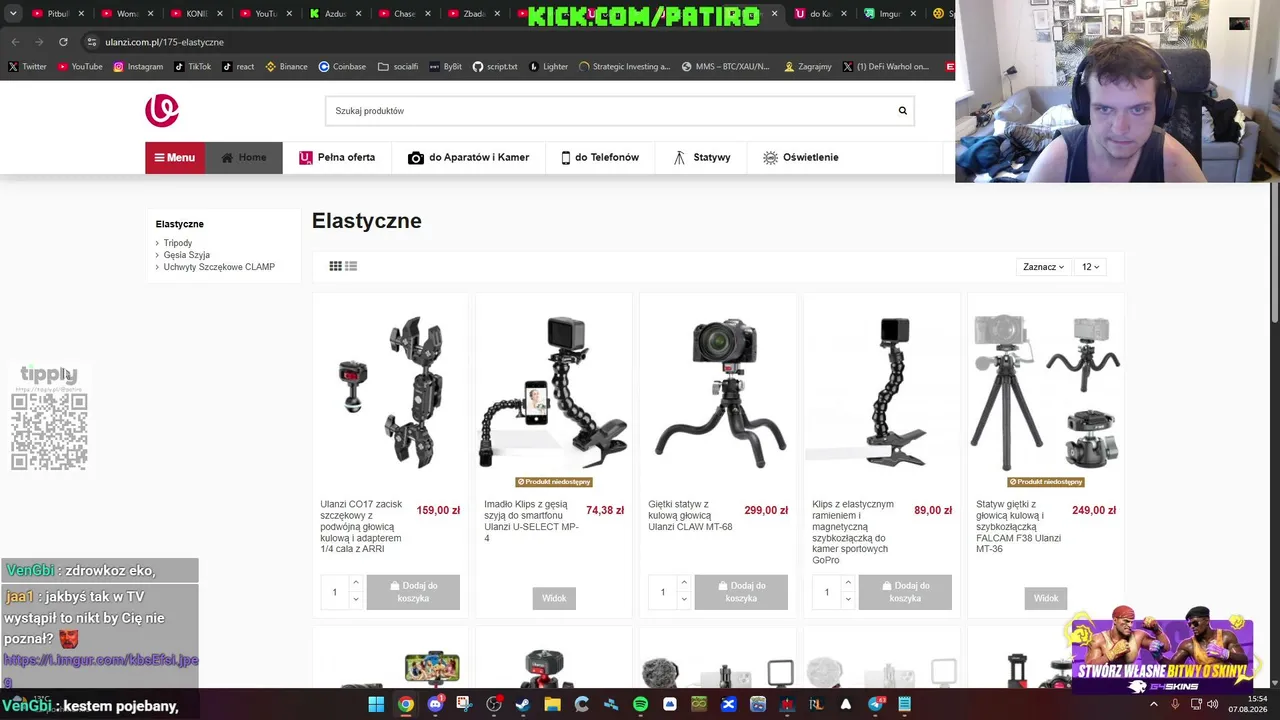Open the Ulanzi U-SELECT MP-4 product image

[x=554, y=392]
